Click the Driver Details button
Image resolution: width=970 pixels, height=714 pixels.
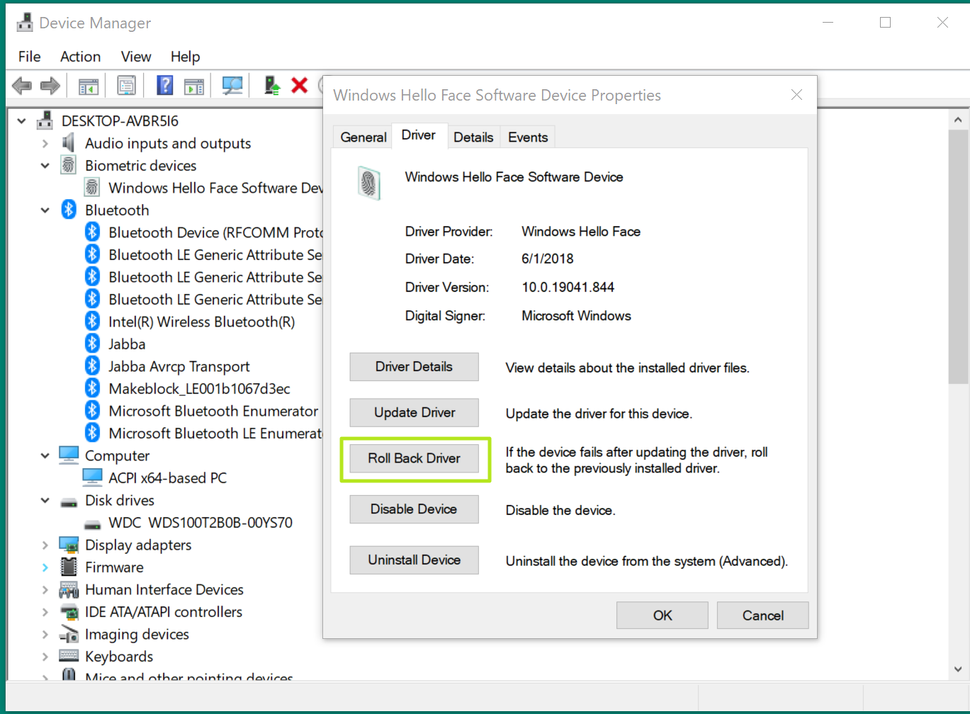pos(413,366)
